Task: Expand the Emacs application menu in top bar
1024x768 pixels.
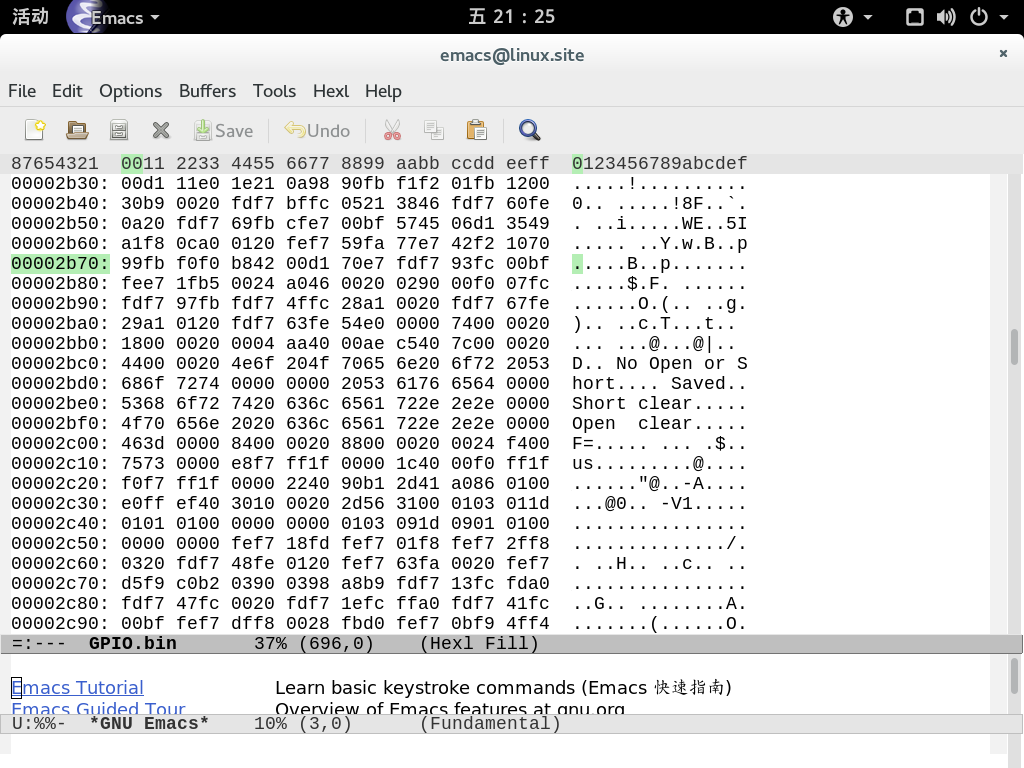Action: click(115, 17)
